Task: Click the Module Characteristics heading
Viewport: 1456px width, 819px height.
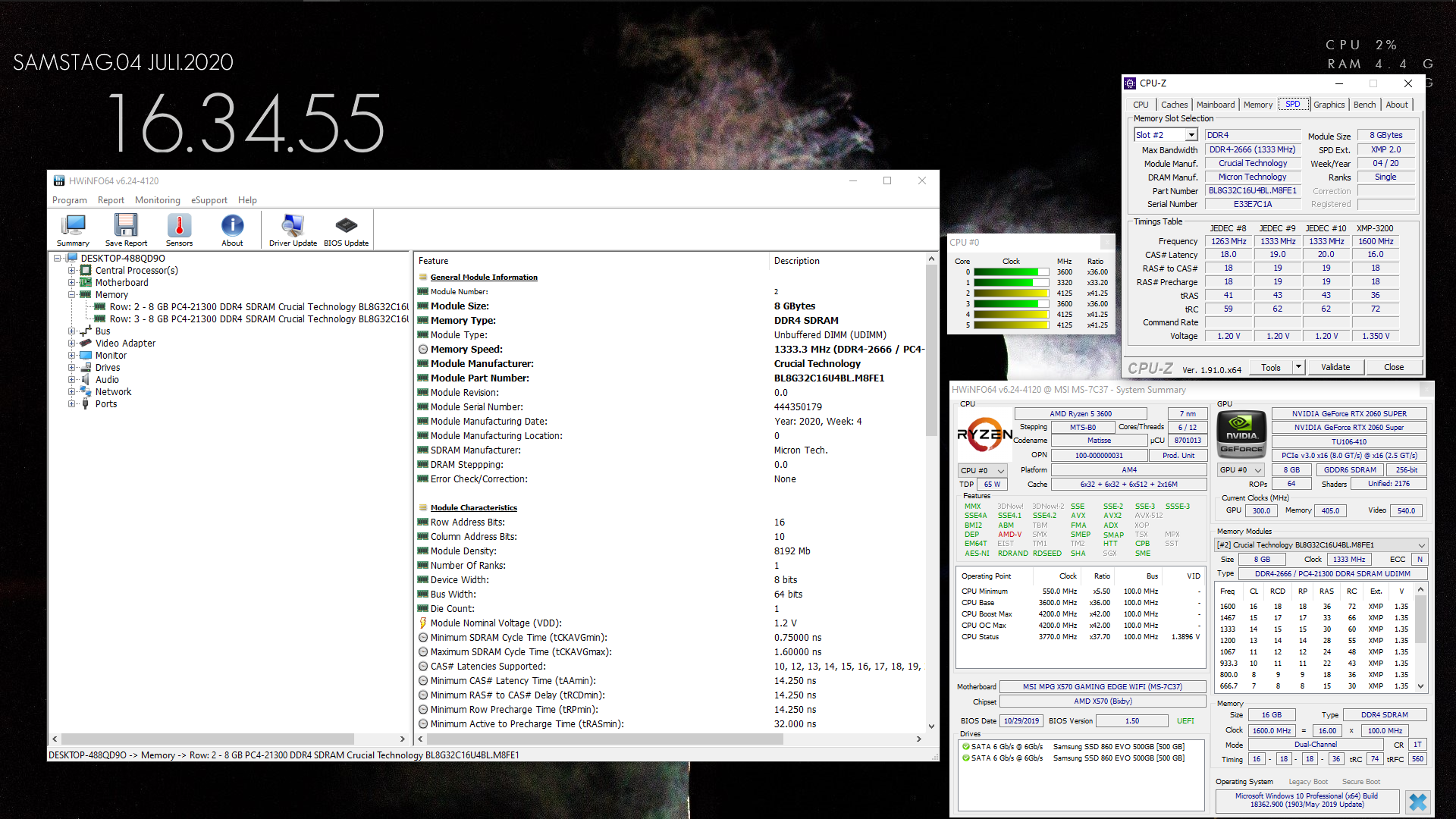Action: tap(474, 508)
